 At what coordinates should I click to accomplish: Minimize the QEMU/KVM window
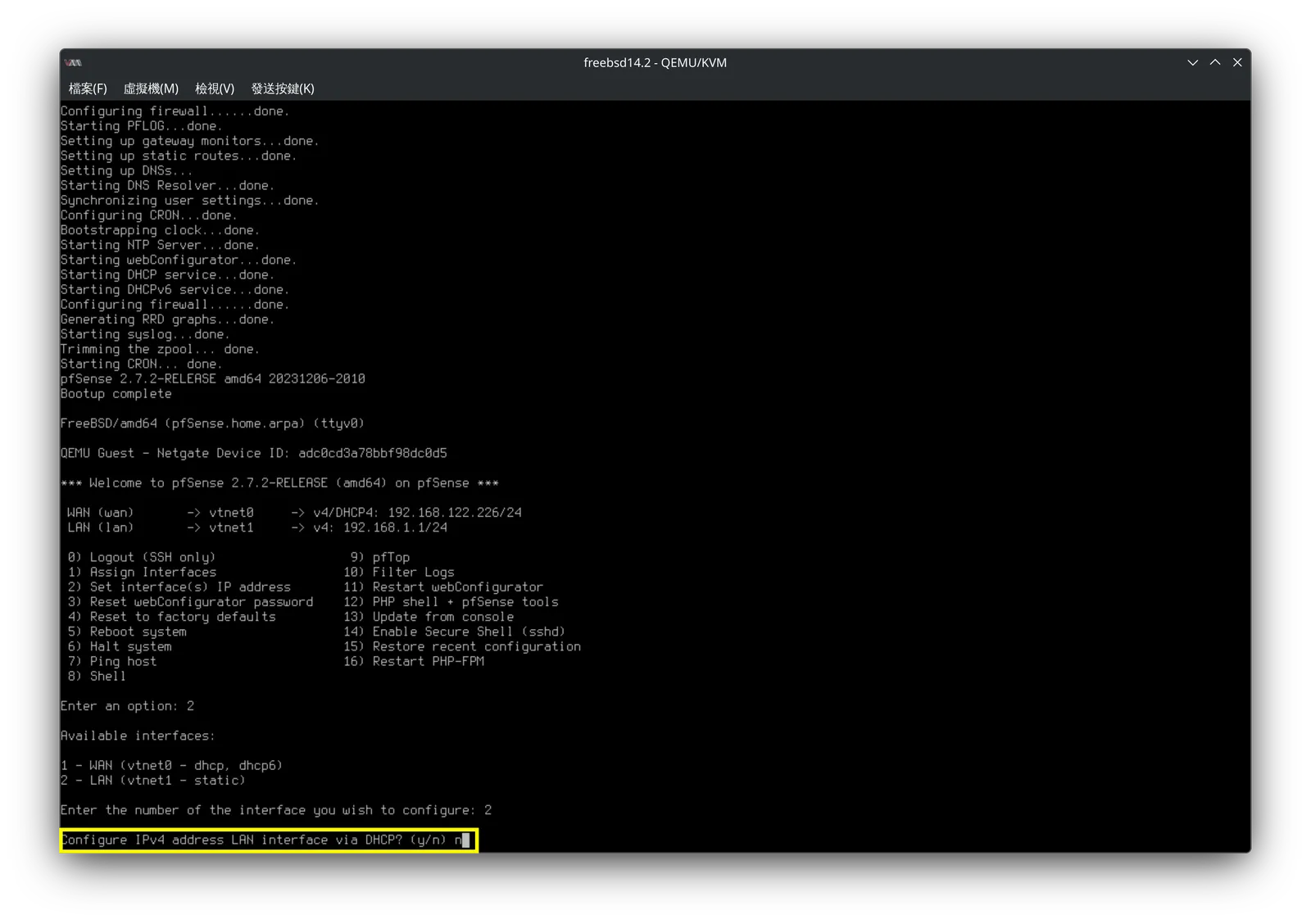[1192, 62]
